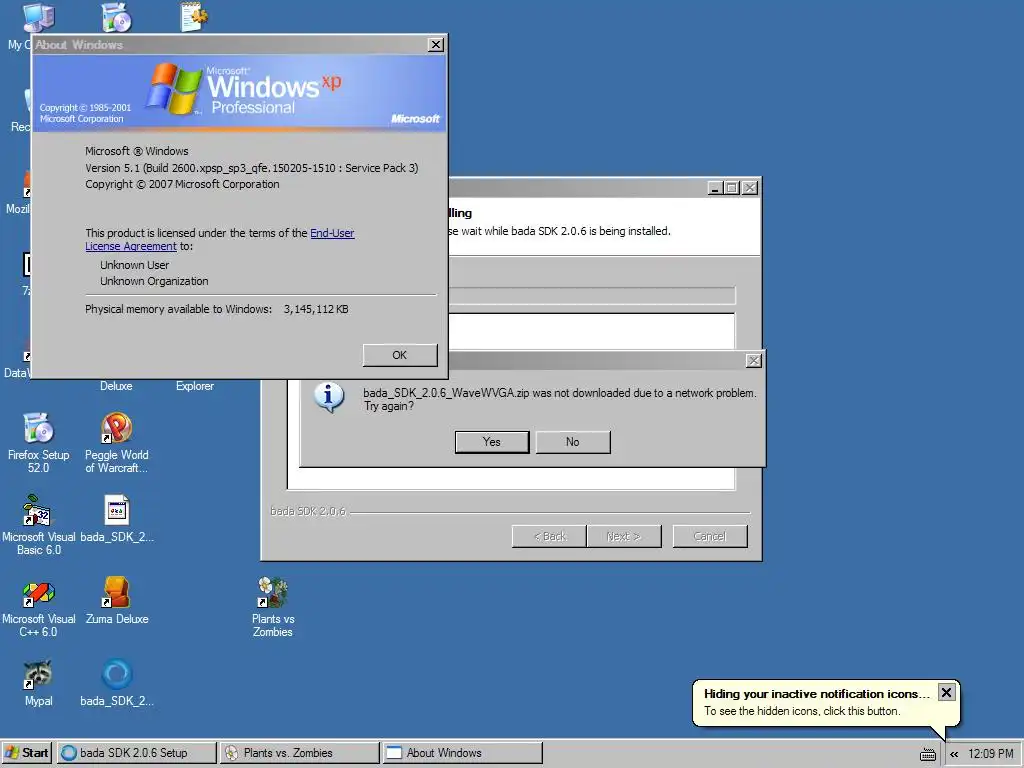The image size is (1024, 768).
Task: Select the notepad desktop icon at top
Action: tap(195, 17)
